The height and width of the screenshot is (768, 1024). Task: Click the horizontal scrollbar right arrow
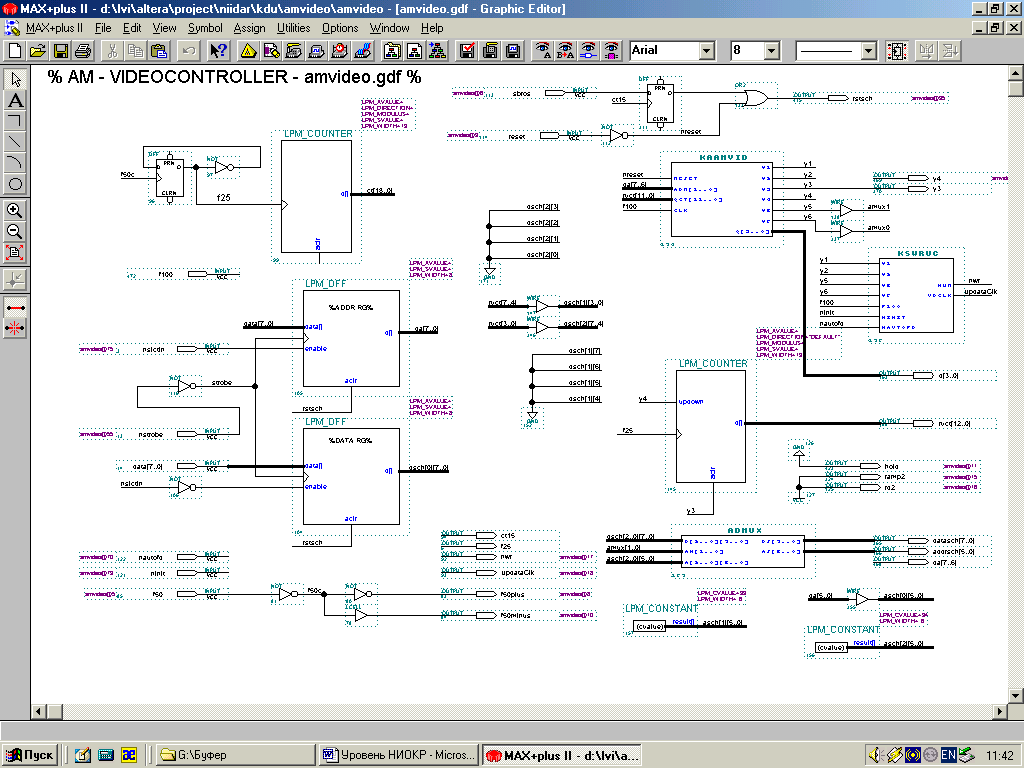coord(1000,711)
